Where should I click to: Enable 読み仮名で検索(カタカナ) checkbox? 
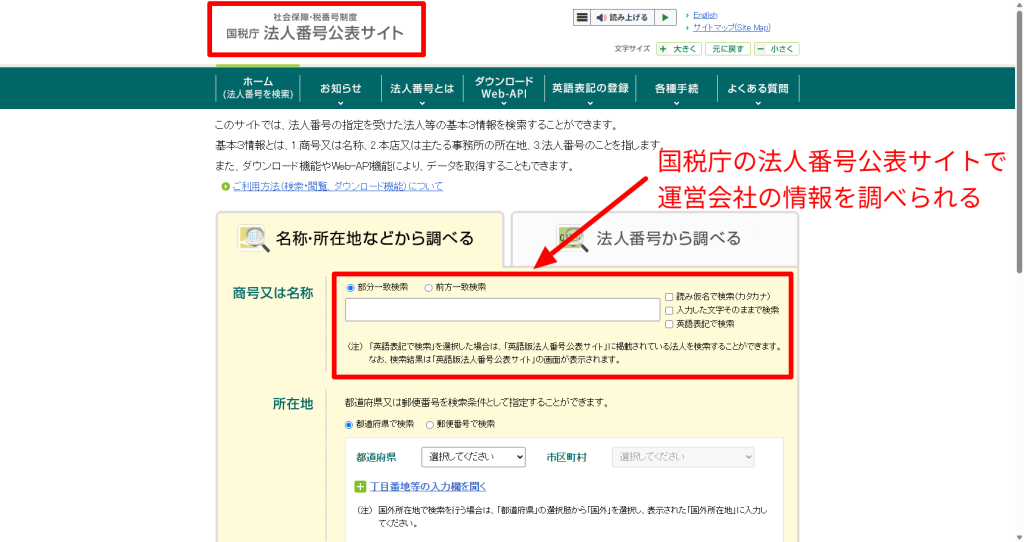669,297
